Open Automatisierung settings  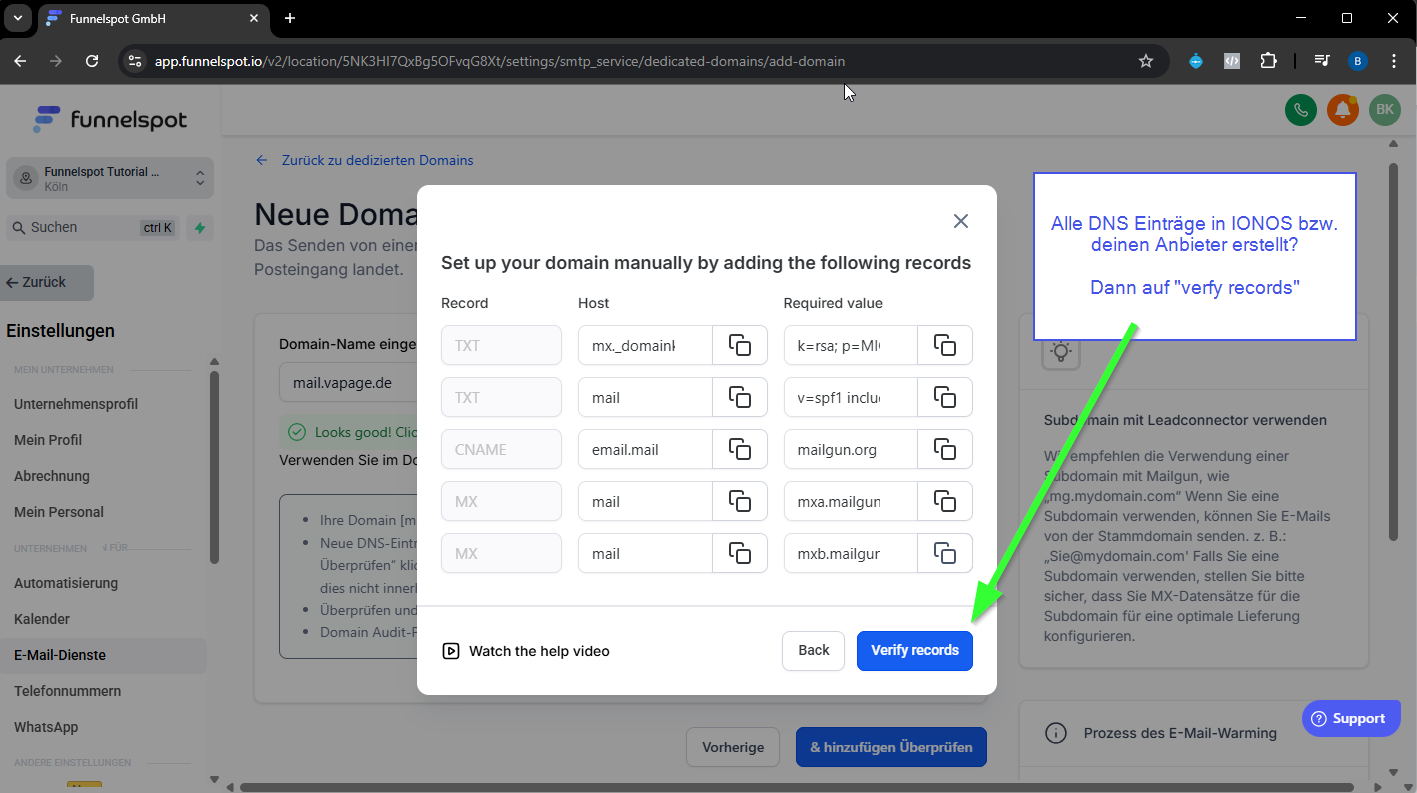(x=66, y=583)
